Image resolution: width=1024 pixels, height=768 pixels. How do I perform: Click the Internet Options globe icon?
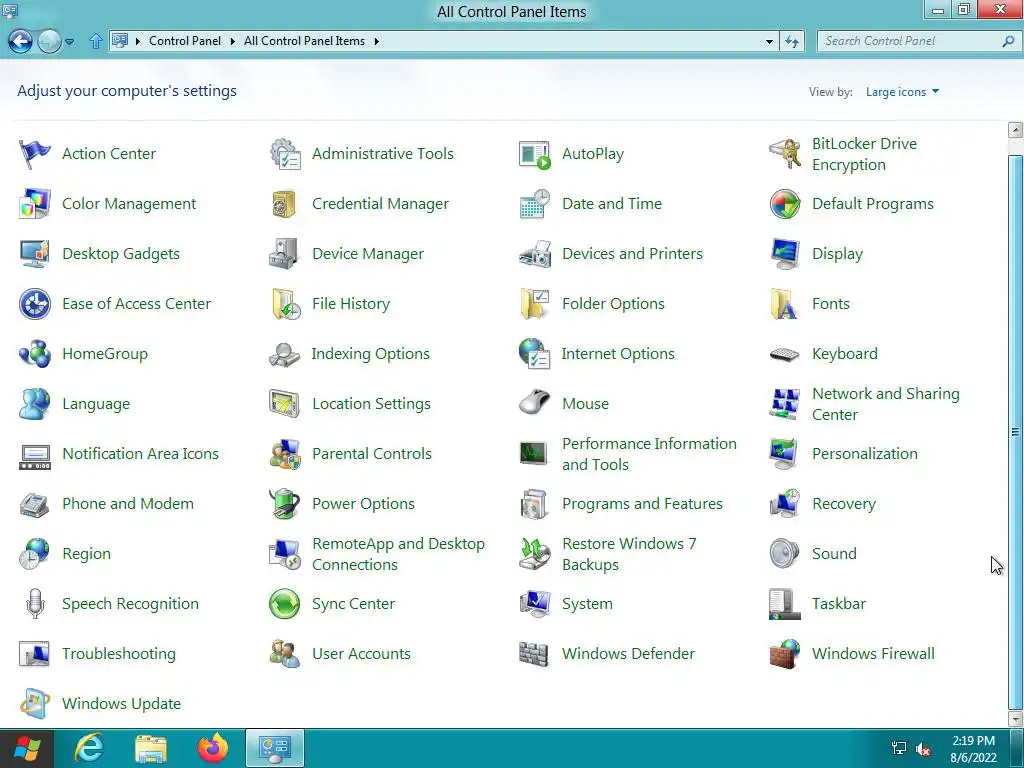pos(534,354)
